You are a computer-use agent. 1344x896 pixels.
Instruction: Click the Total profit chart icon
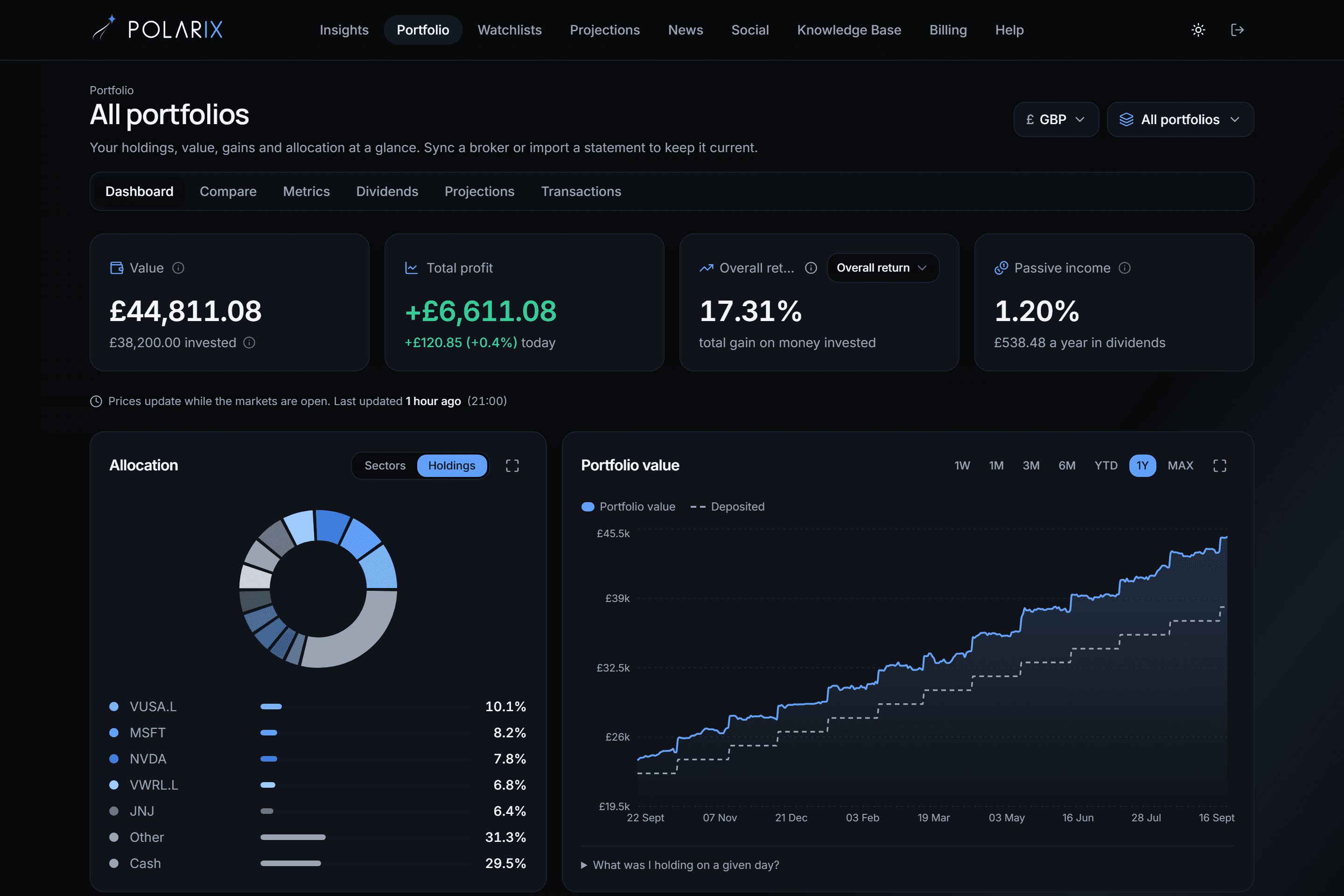pos(412,268)
